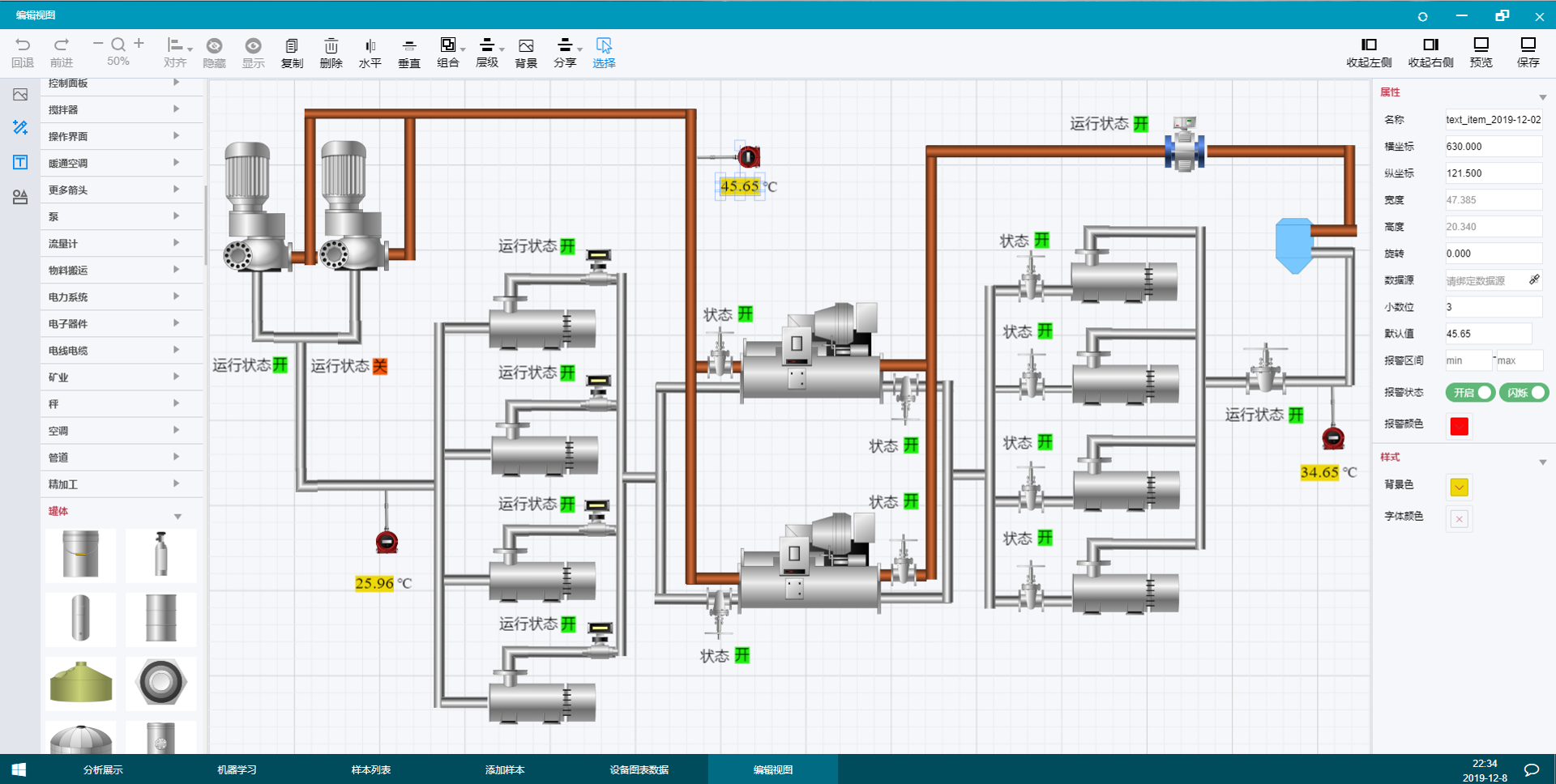The width and height of the screenshot is (1556, 784).
Task: Expand the 泵 component category
Action: pos(113,216)
